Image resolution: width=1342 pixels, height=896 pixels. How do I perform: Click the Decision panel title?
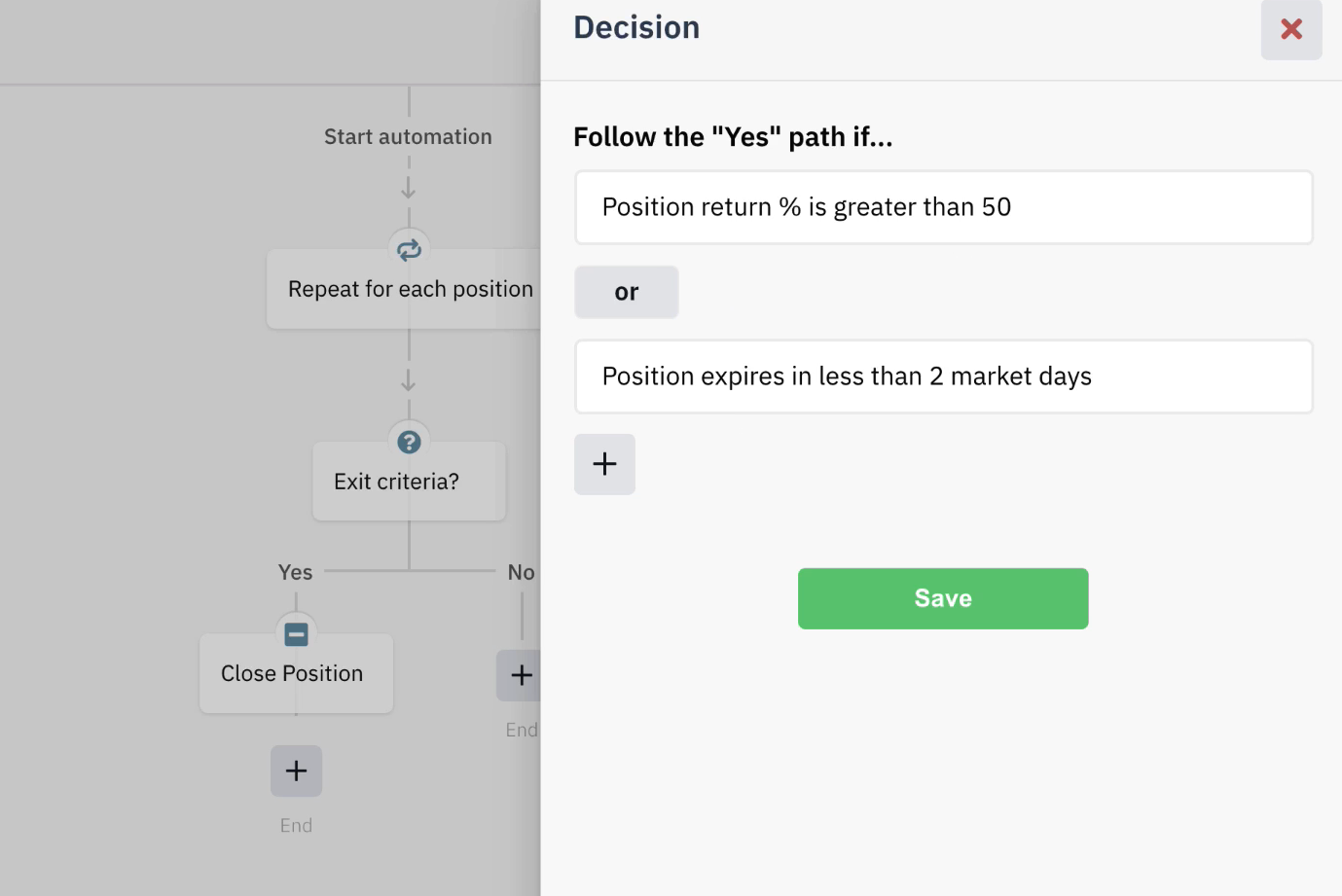pos(635,27)
